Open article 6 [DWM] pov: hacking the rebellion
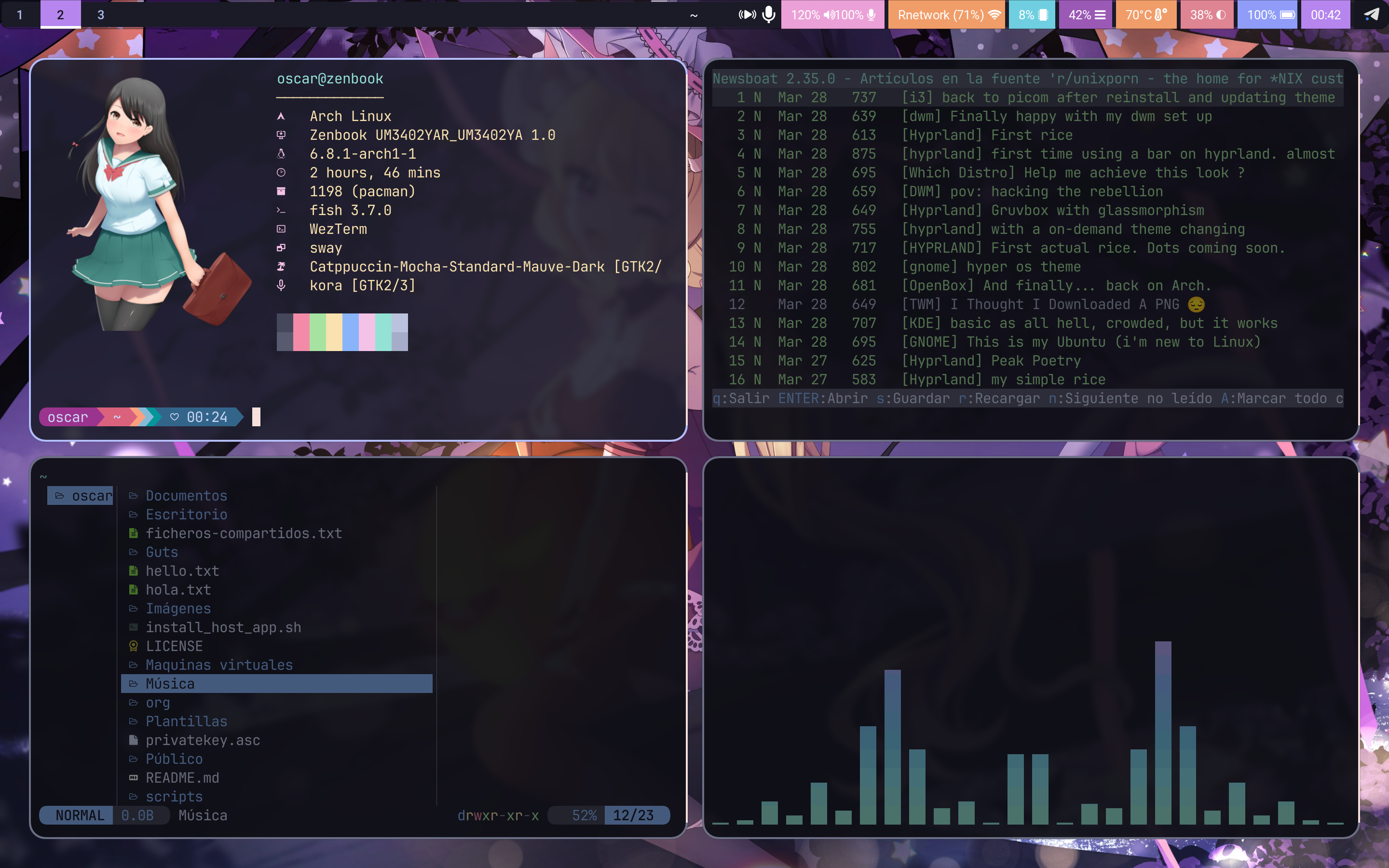This screenshot has width=1389, height=868. point(1027,191)
